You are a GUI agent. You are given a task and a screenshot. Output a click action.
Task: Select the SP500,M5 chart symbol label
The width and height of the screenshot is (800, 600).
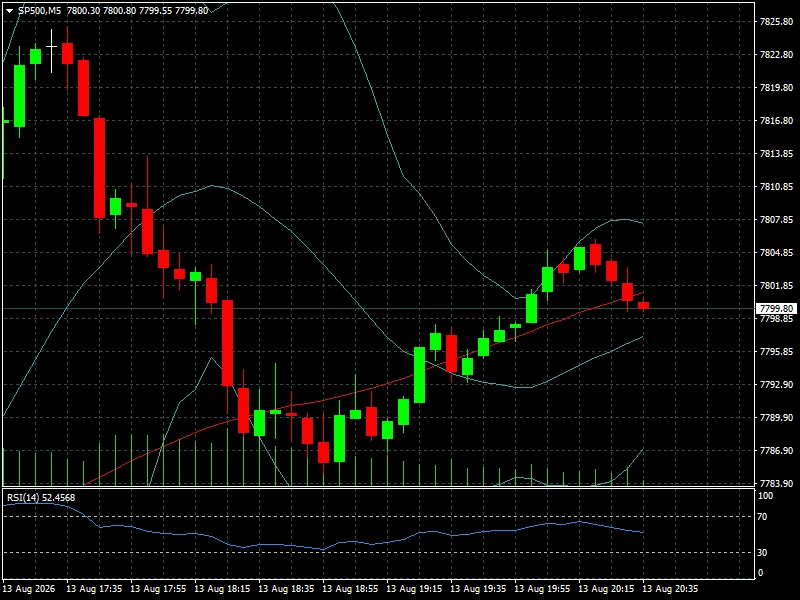pyautogui.click(x=39, y=10)
